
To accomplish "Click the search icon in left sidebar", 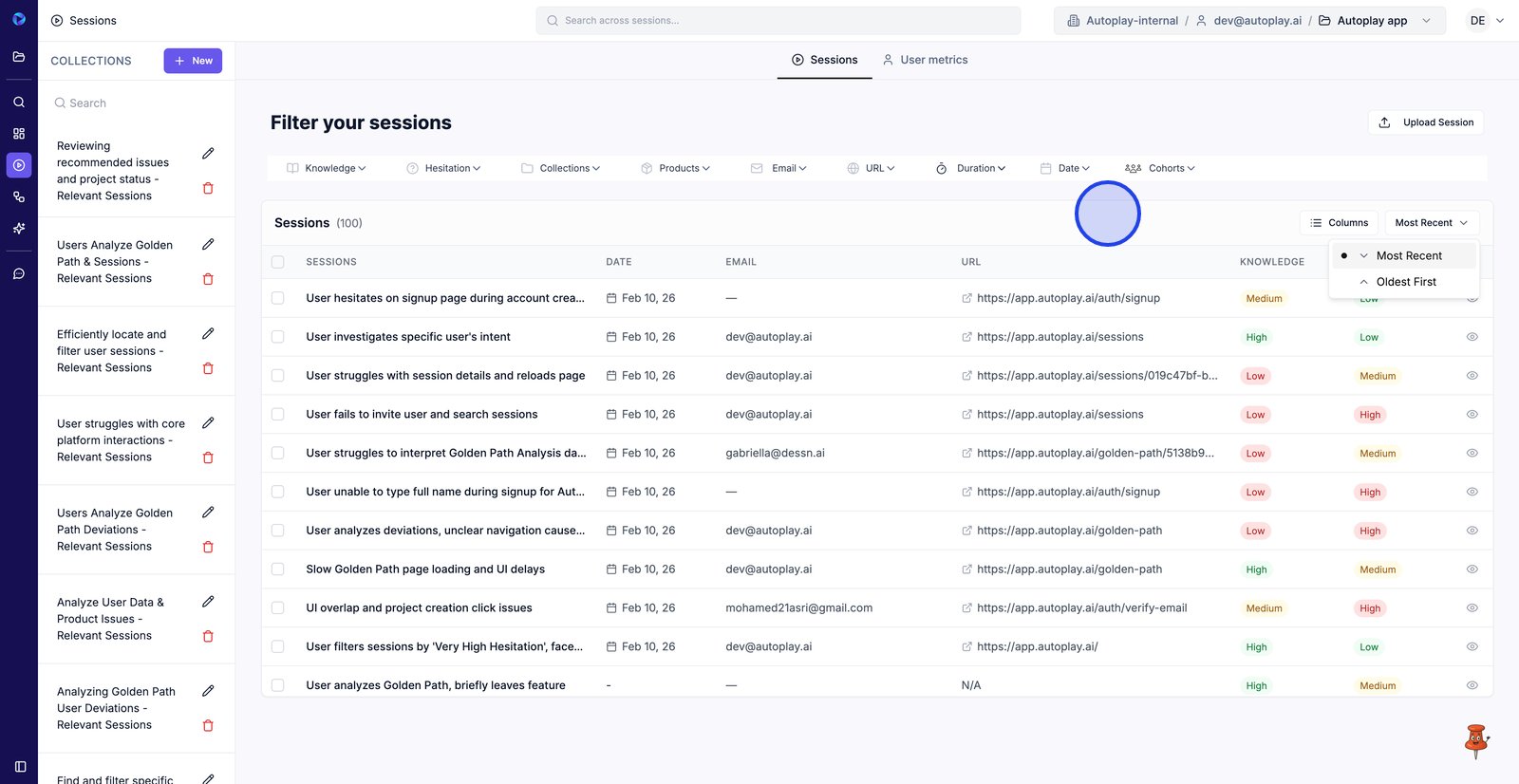I will pos(19,102).
